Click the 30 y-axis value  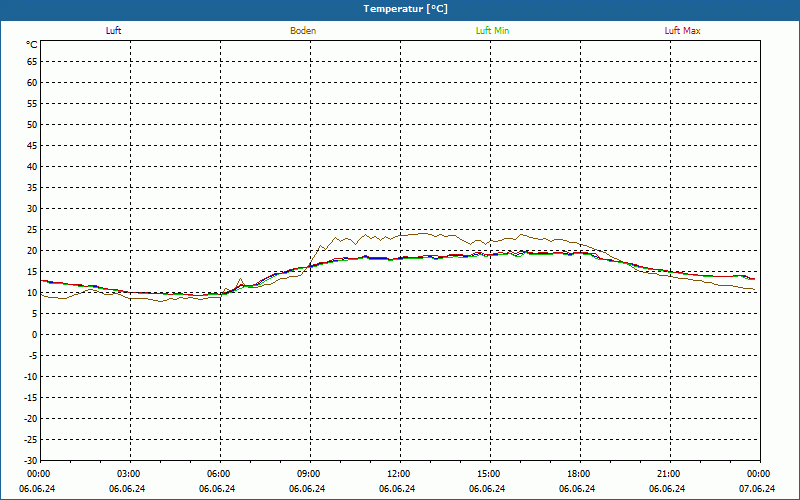click(32, 209)
